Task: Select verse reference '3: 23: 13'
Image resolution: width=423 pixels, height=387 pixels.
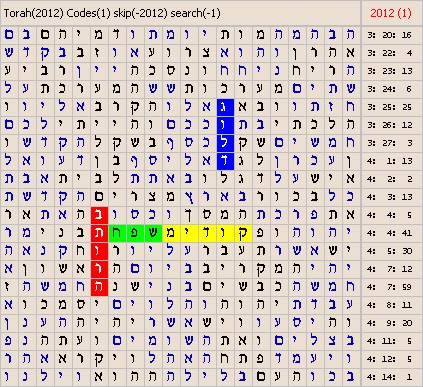Action: tap(390, 71)
